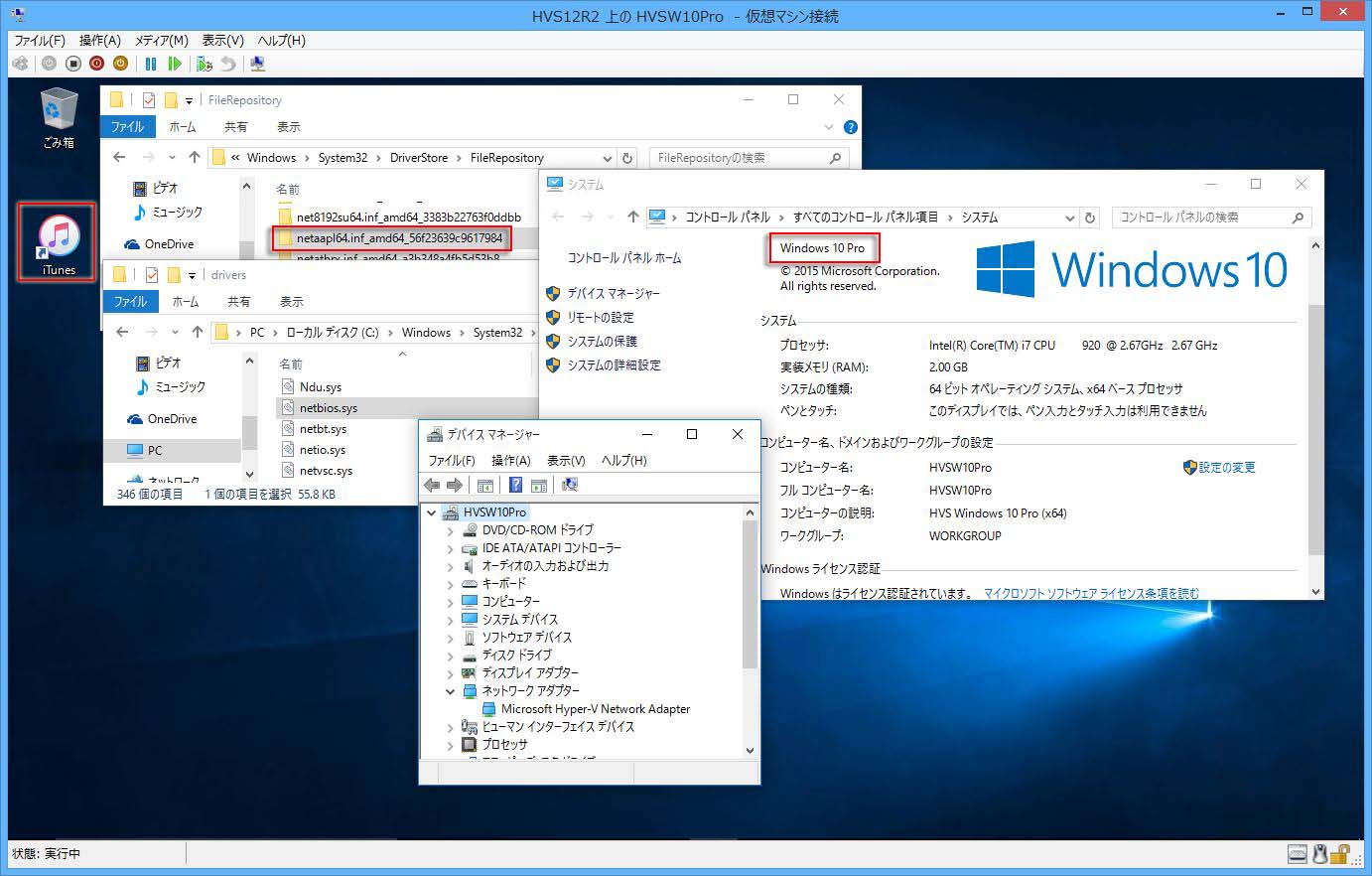
Task: Open 共有 tab in drivers explorer window
Action: (x=239, y=302)
